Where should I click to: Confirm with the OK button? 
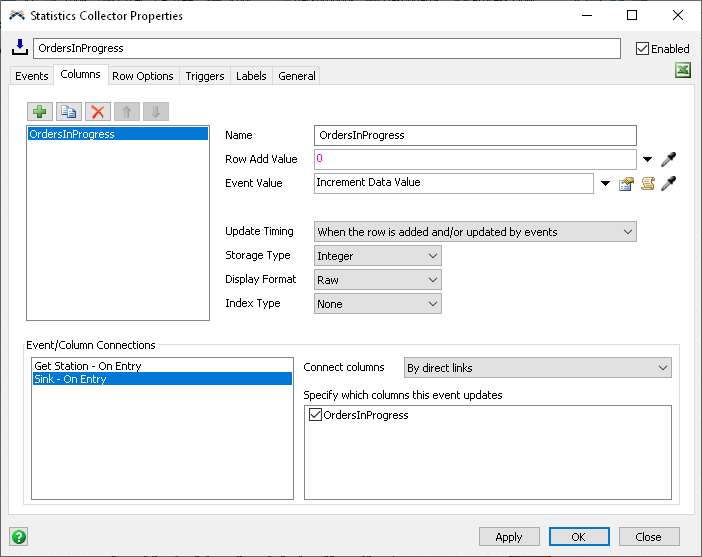point(579,537)
